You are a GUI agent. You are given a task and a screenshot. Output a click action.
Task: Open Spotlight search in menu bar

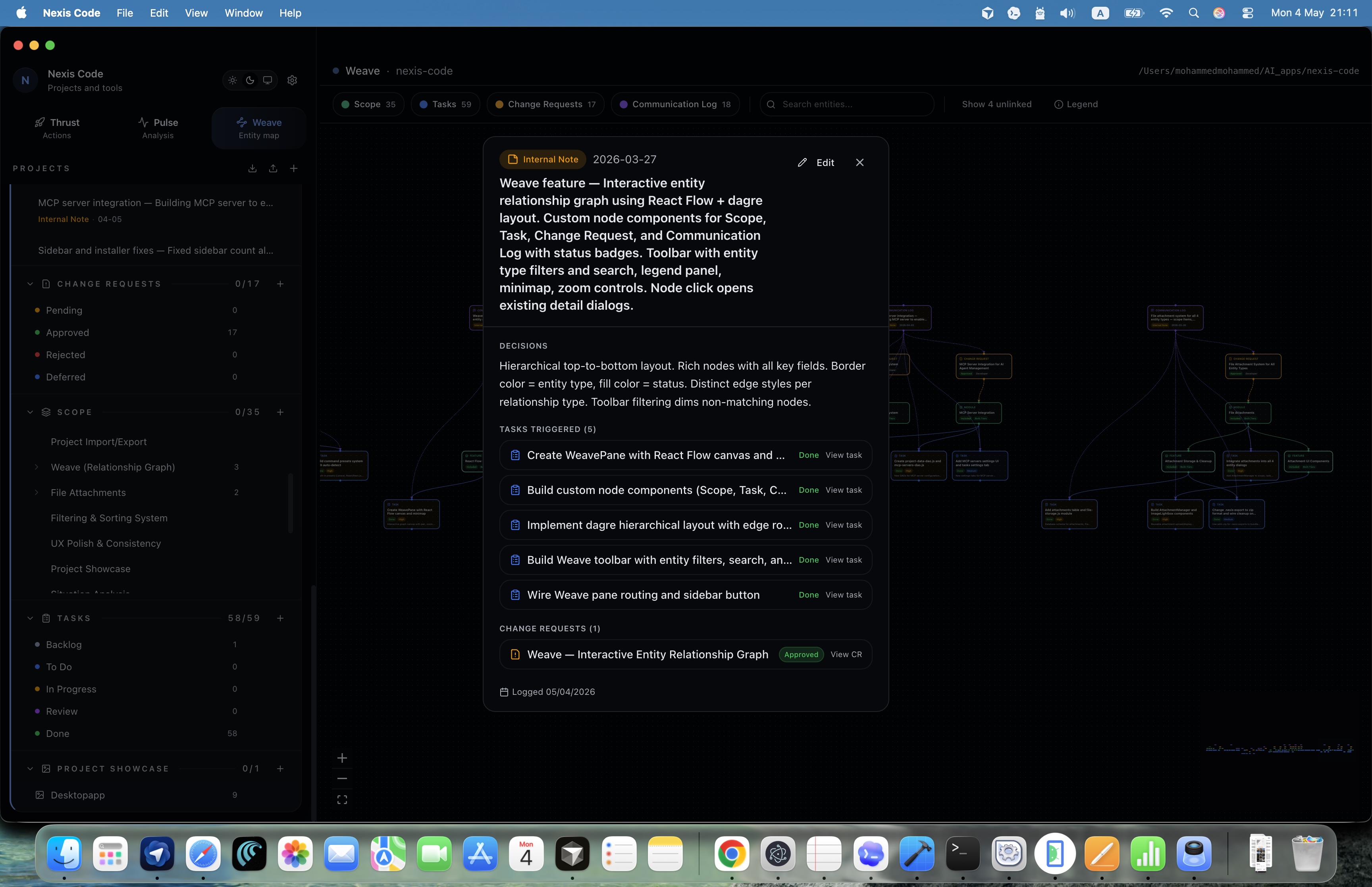coord(1193,13)
